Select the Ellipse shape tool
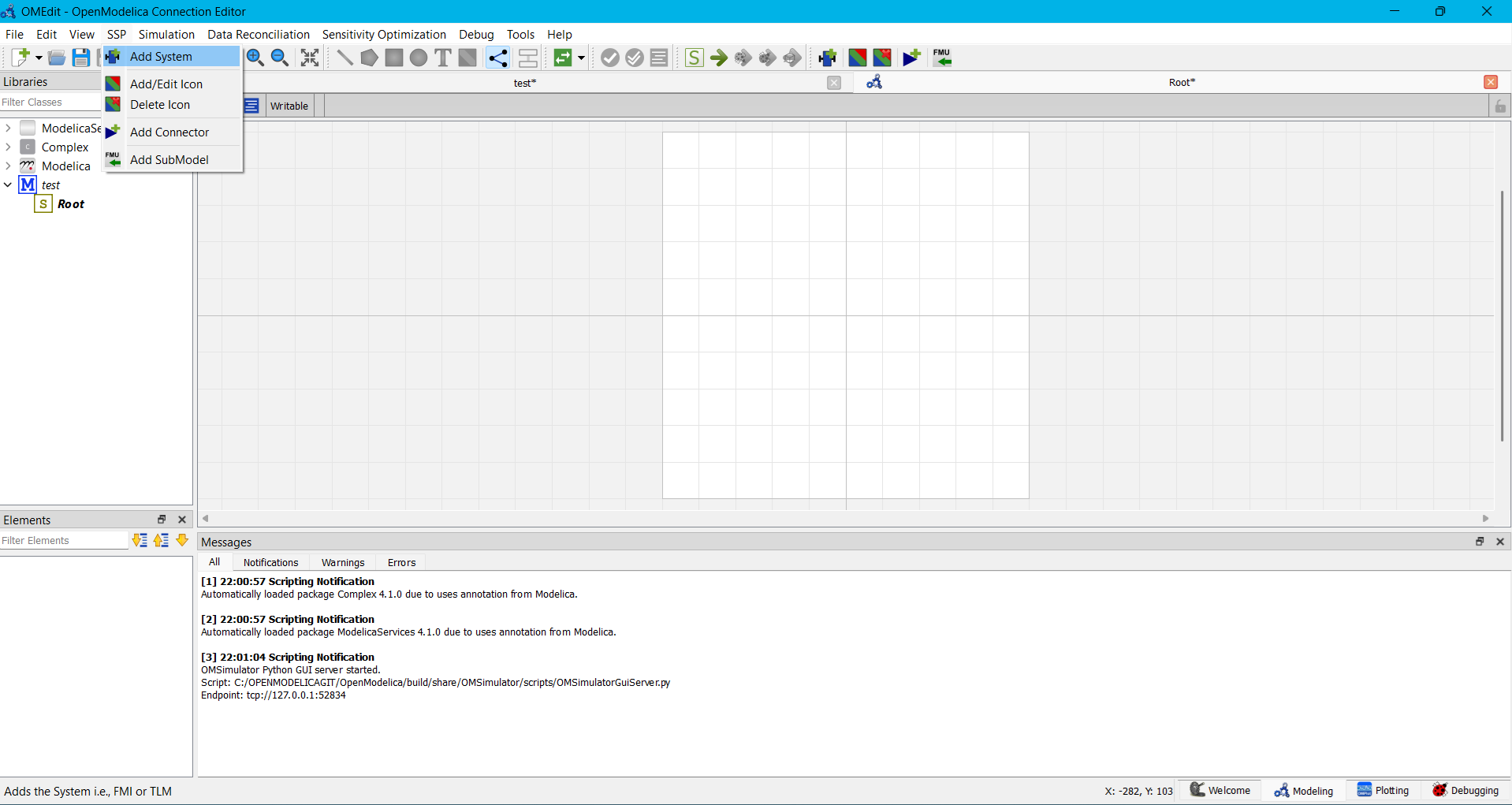This screenshot has width=1512, height=805. pos(419,58)
